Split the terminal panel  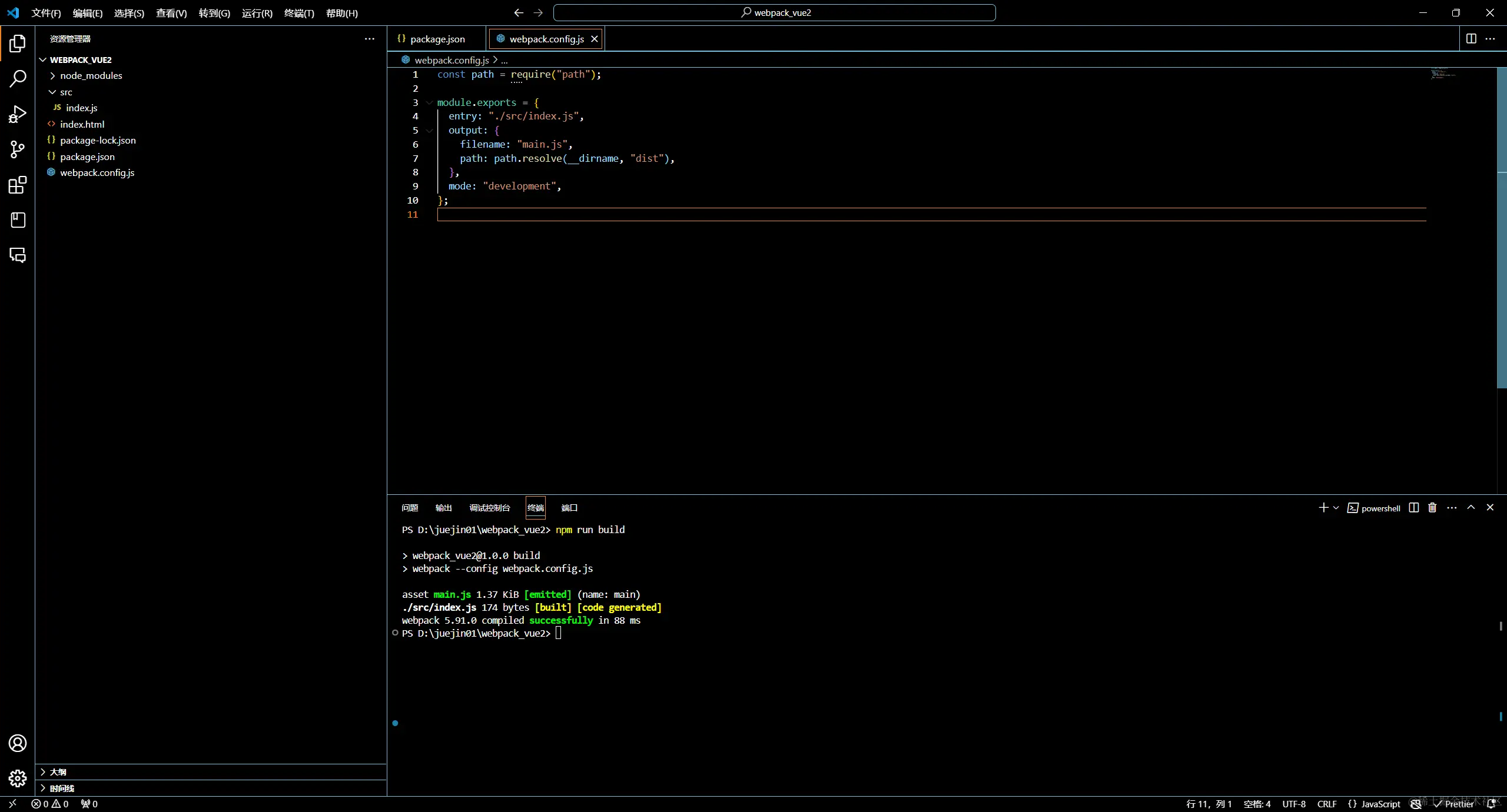(x=1414, y=508)
